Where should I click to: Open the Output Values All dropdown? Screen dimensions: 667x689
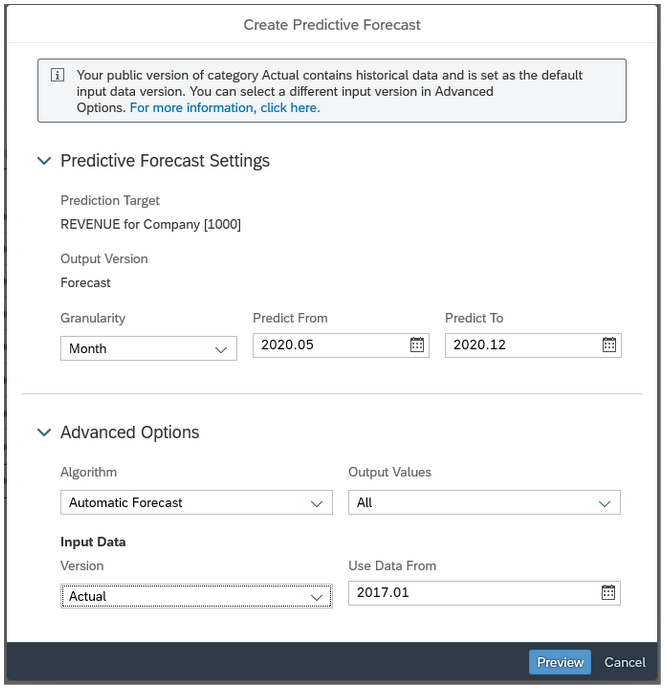pos(484,502)
